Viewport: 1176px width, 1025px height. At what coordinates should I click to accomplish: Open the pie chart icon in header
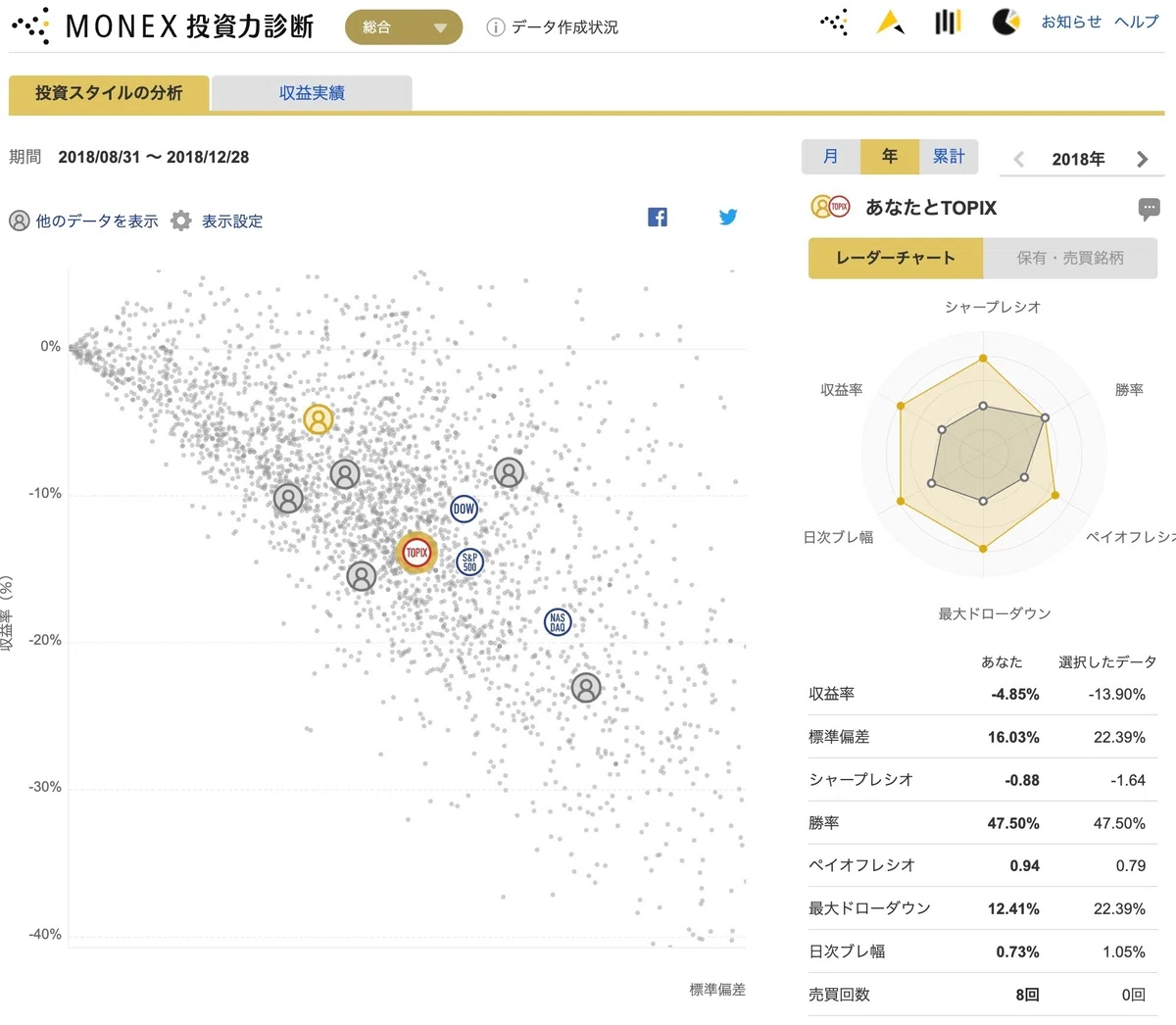tap(1005, 22)
